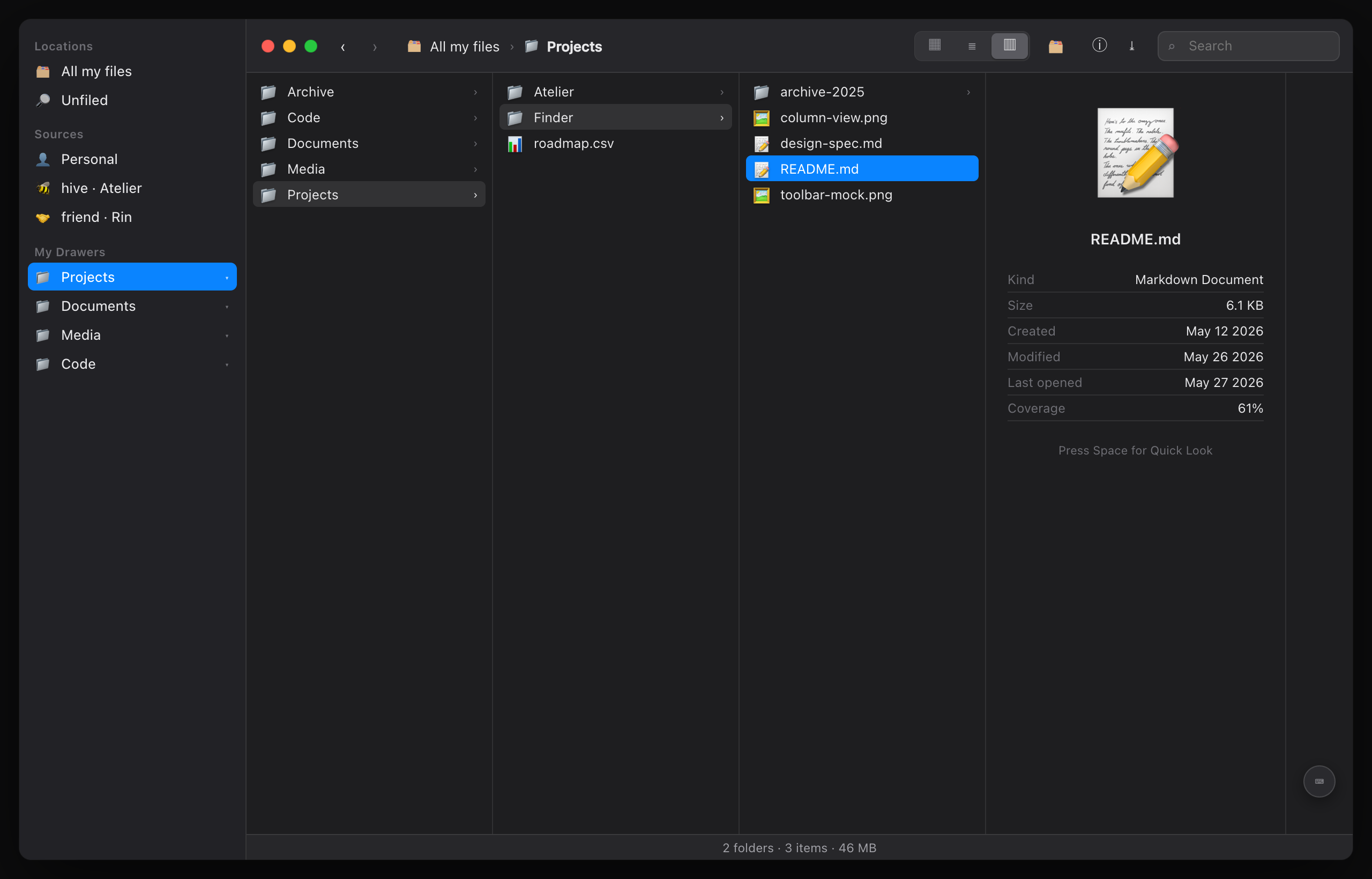The image size is (1372, 879).
Task: Click the new folder toolbar icon
Action: [x=1056, y=46]
